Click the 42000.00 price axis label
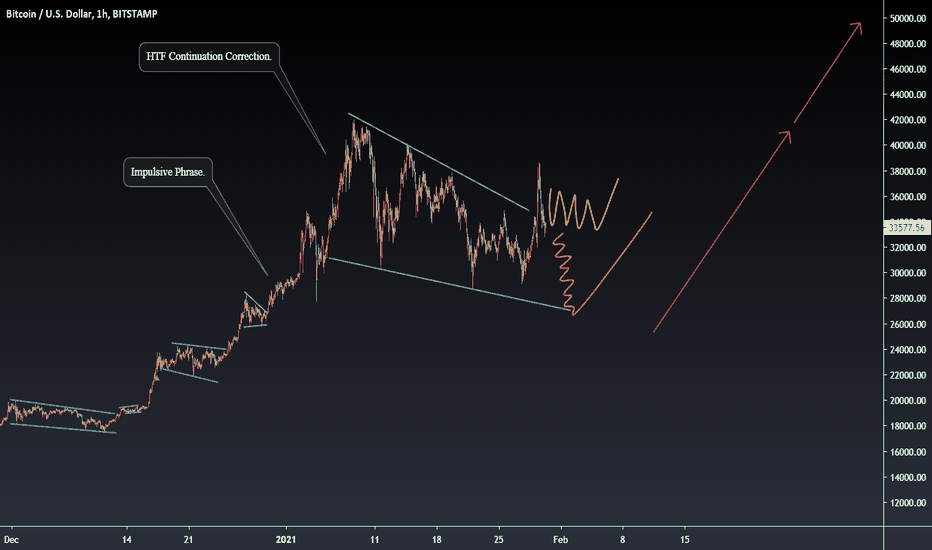 coord(908,120)
